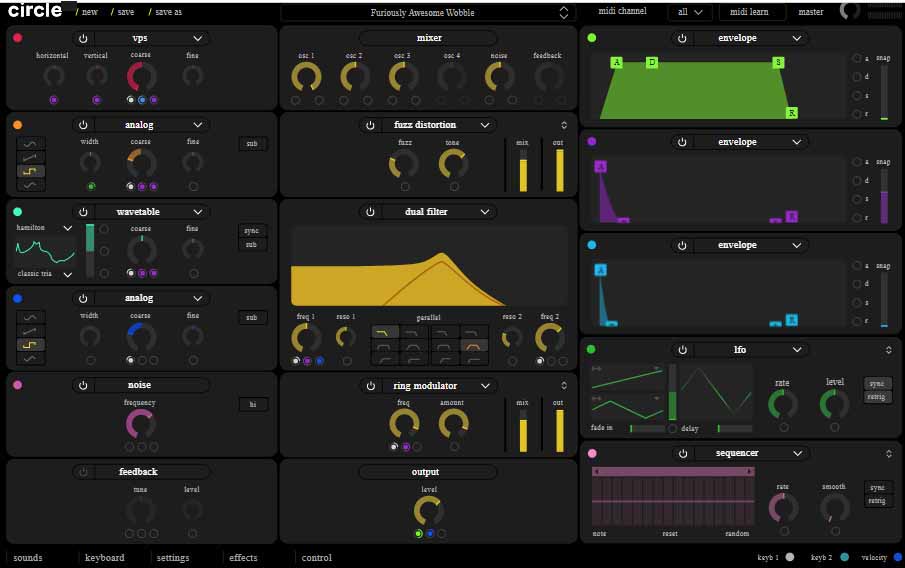Click the fuzz distortion mix slider
Viewport: 905px width, 568px height.
(x=523, y=170)
